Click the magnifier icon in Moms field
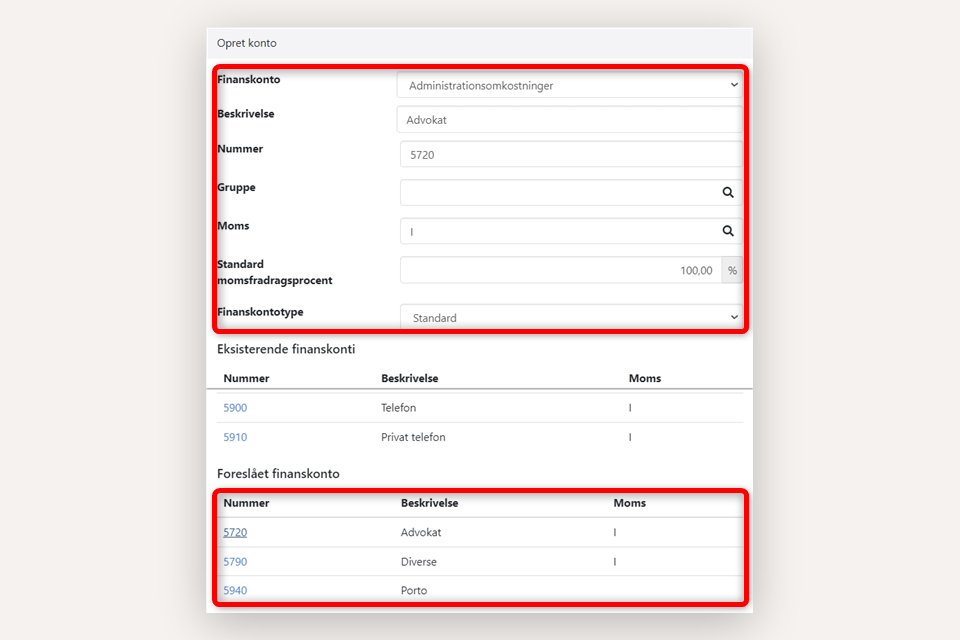The height and width of the screenshot is (640, 960). (728, 231)
